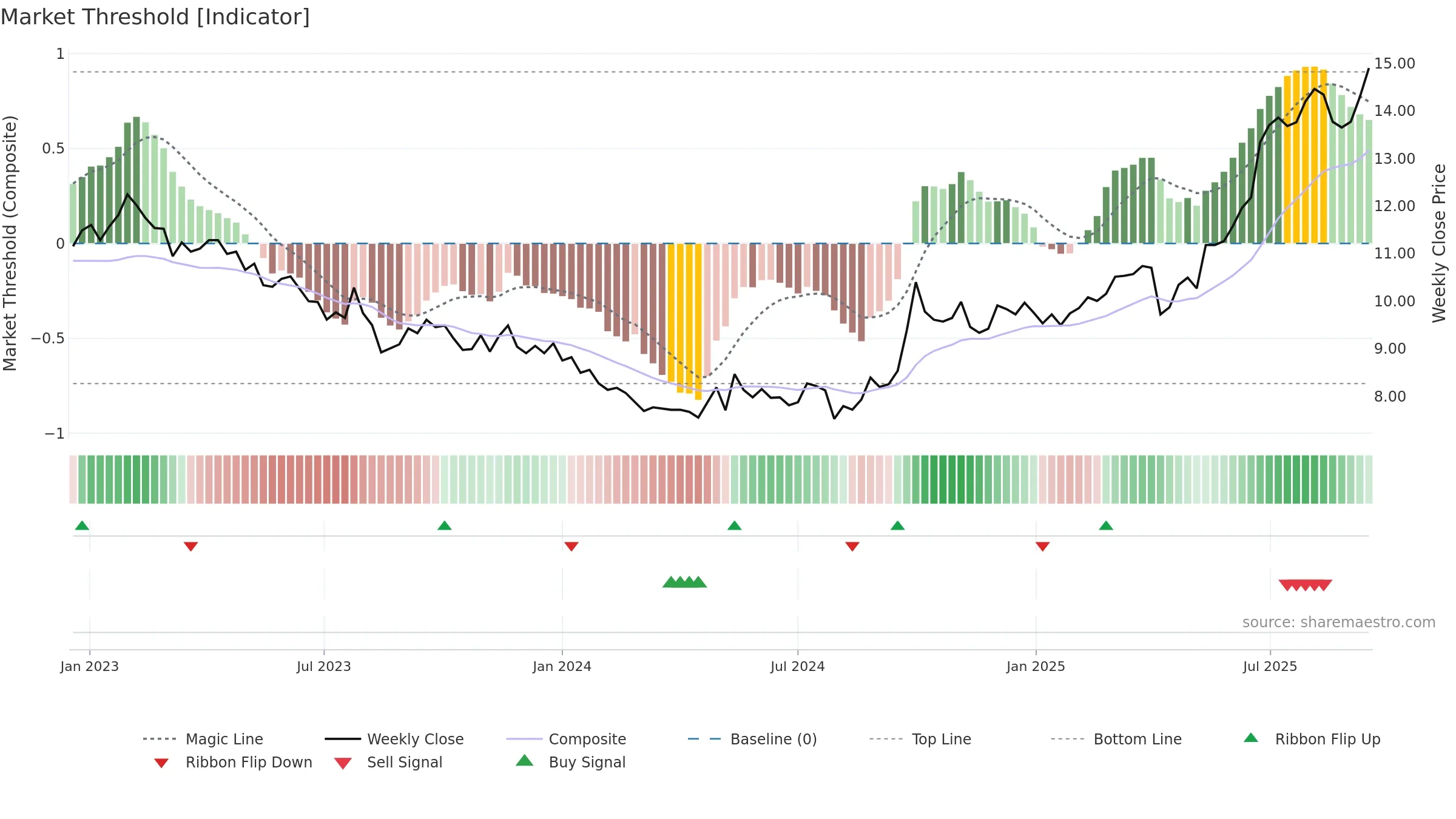The width and height of the screenshot is (1456, 819).
Task: Click the Ribbon Flip Down marker near Mar 2023
Action: click(190, 547)
